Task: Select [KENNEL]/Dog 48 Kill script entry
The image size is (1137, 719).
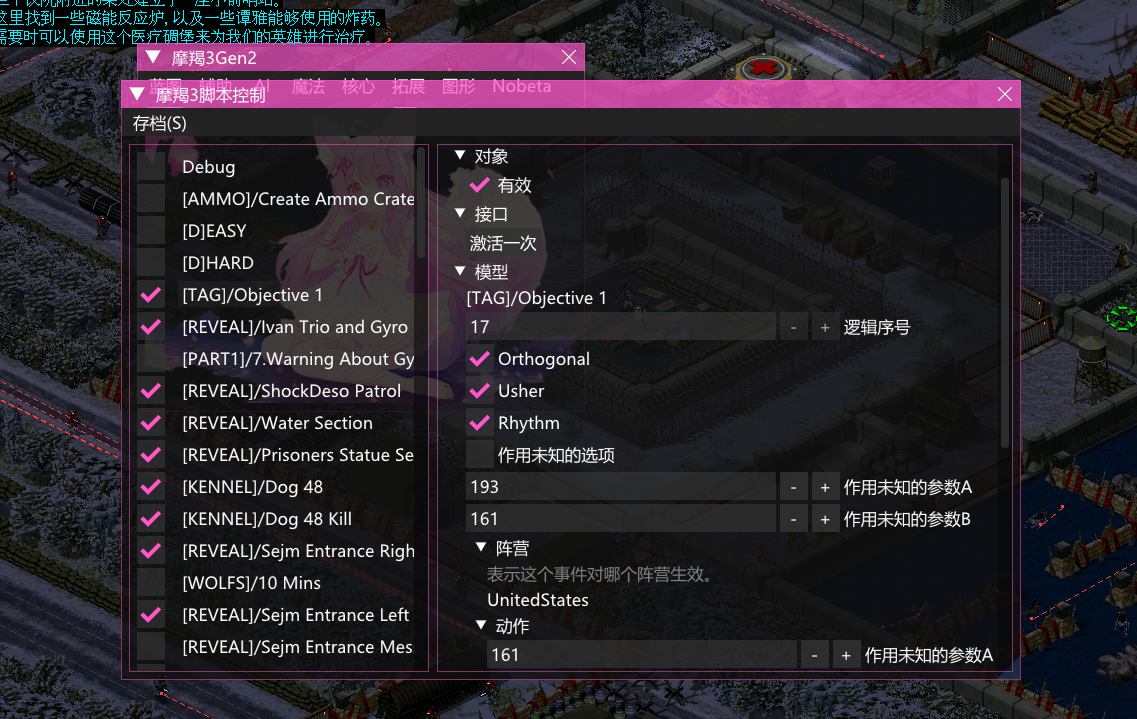Action: (267, 519)
